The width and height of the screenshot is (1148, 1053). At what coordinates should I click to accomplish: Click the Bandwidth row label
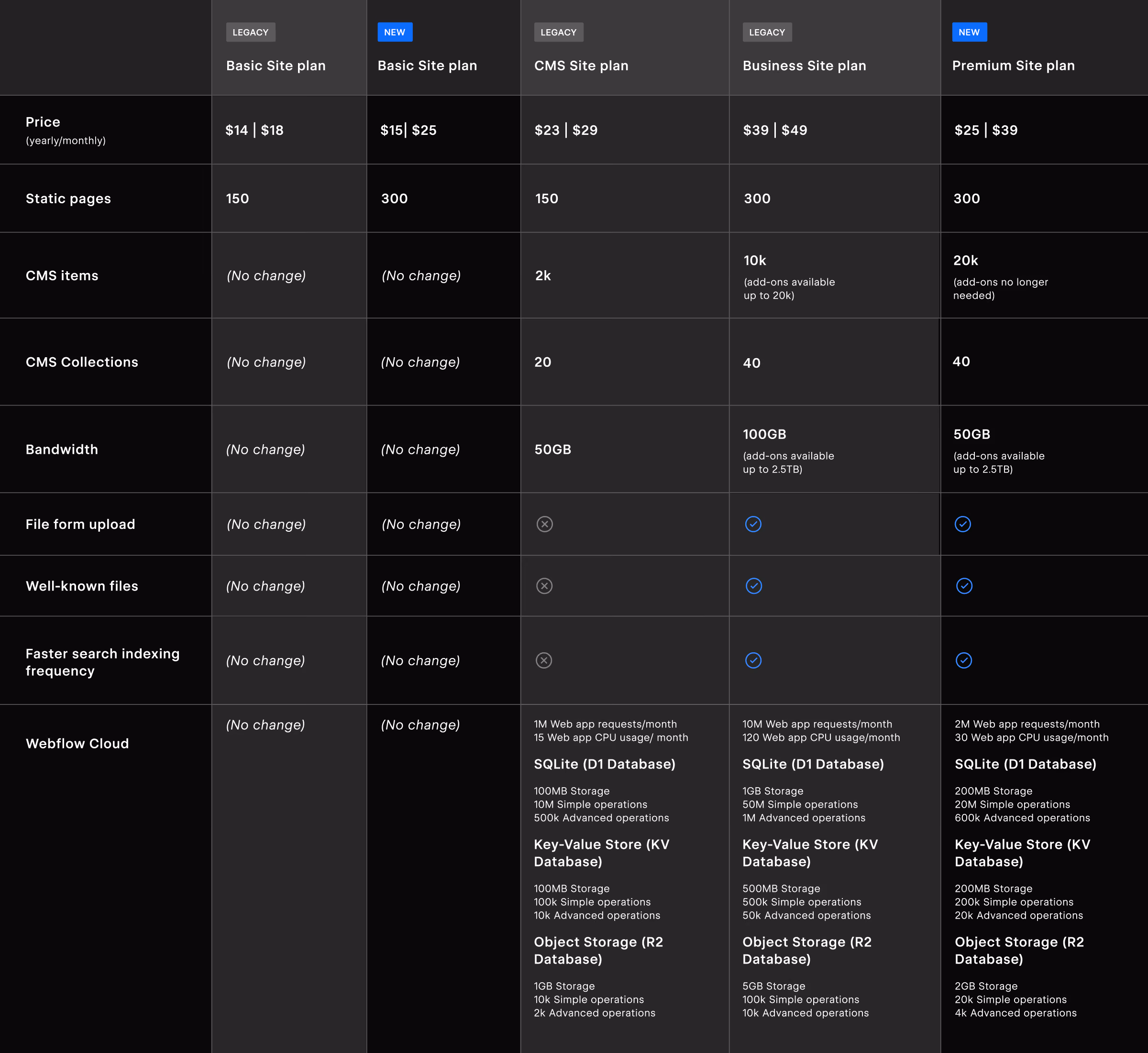62,450
